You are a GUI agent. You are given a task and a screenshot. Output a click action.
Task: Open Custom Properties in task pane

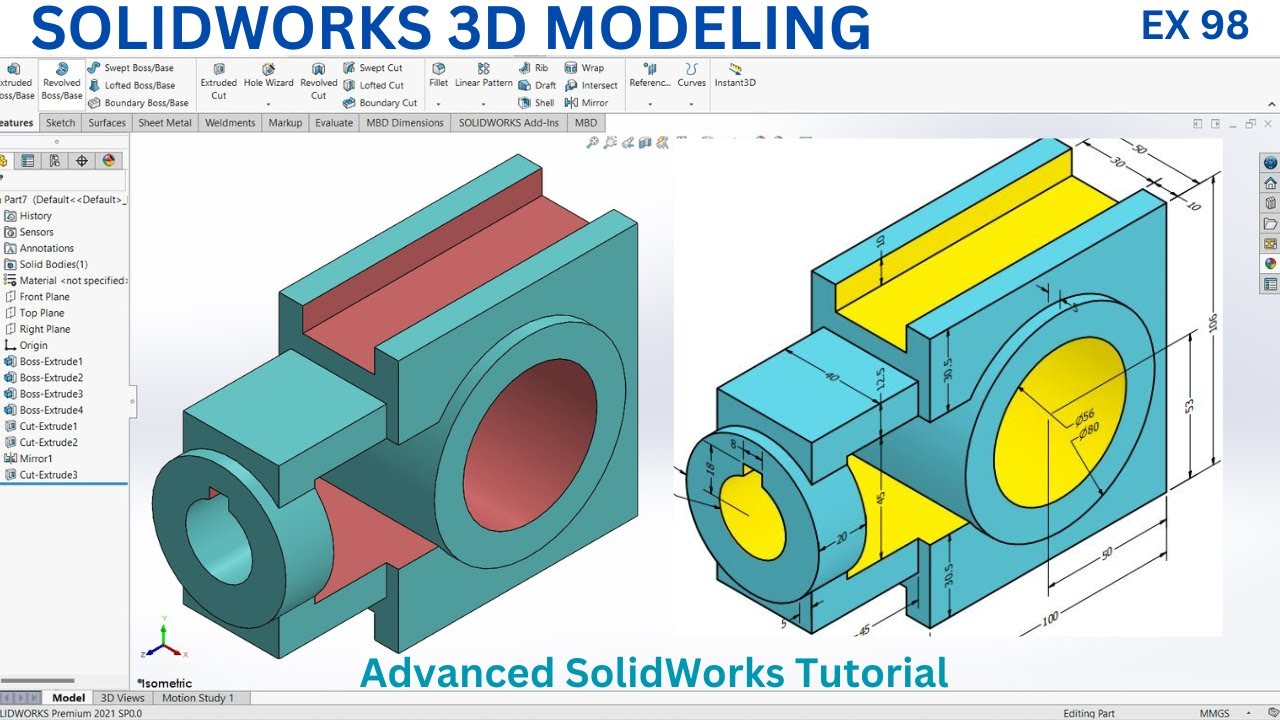point(1270,284)
